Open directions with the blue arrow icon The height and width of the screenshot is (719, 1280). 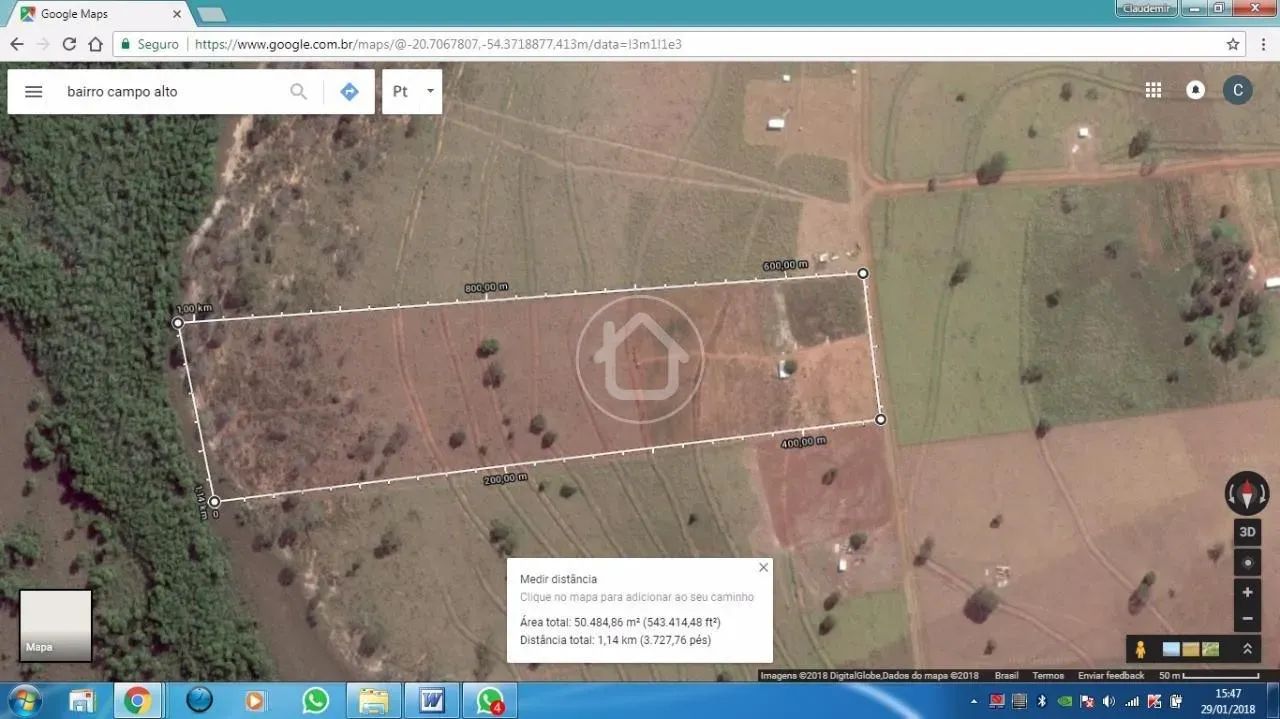click(349, 91)
